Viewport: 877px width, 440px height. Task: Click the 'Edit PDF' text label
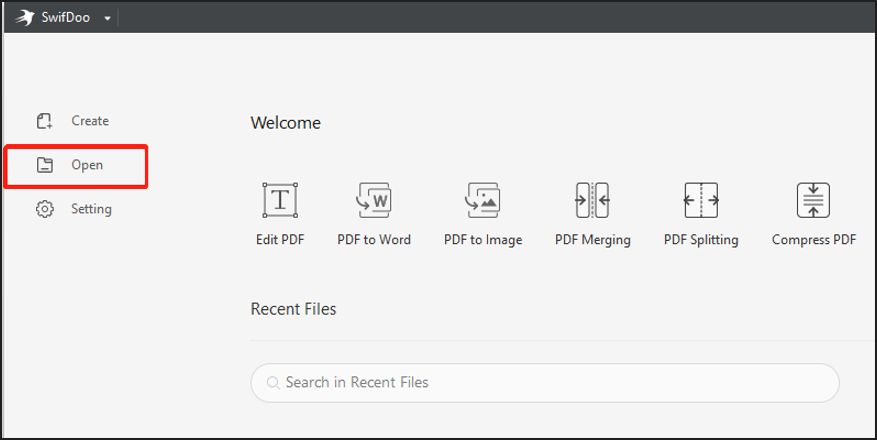coord(280,240)
